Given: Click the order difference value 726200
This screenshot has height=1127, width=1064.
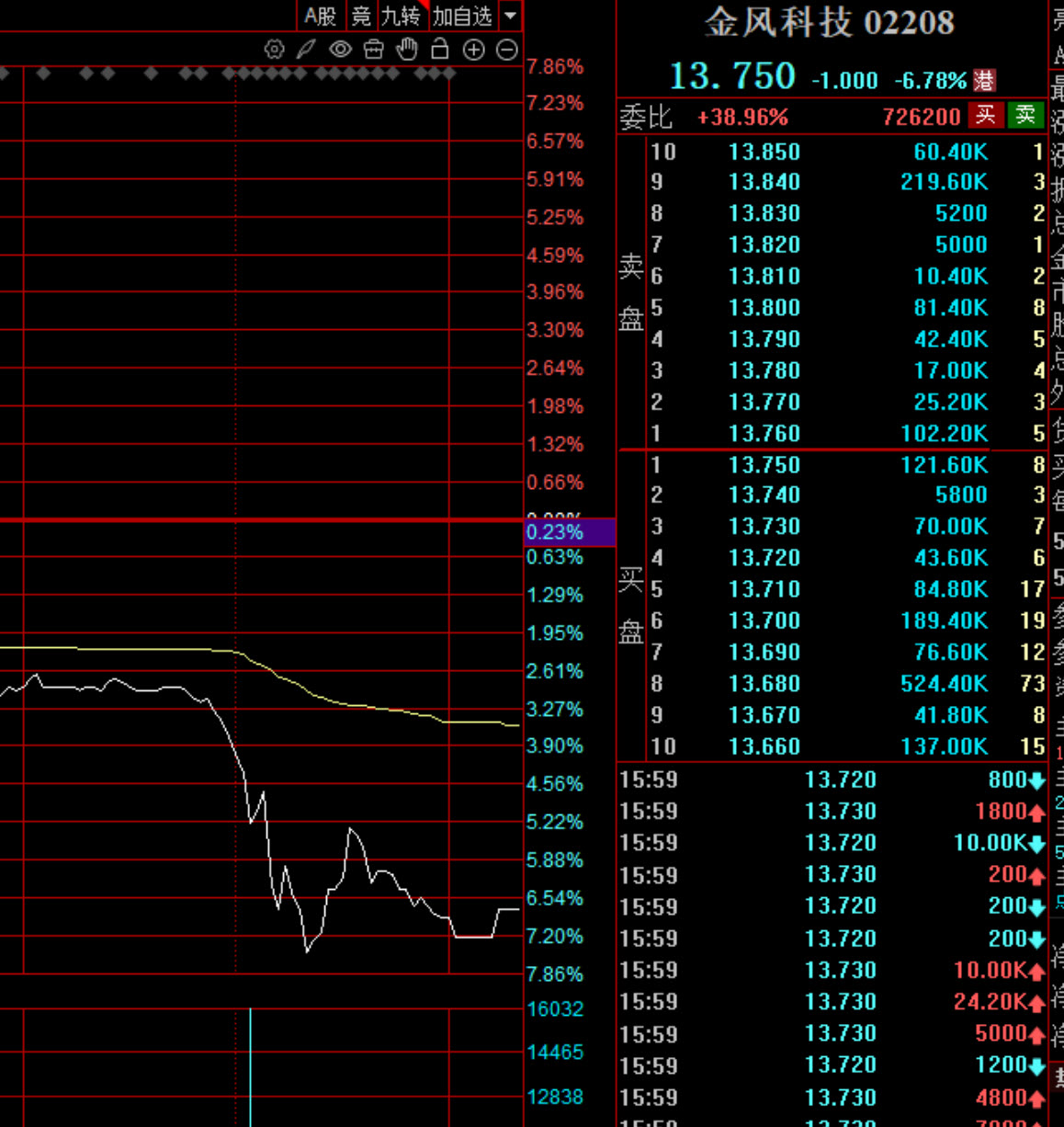Looking at the screenshot, I should pos(921,117).
